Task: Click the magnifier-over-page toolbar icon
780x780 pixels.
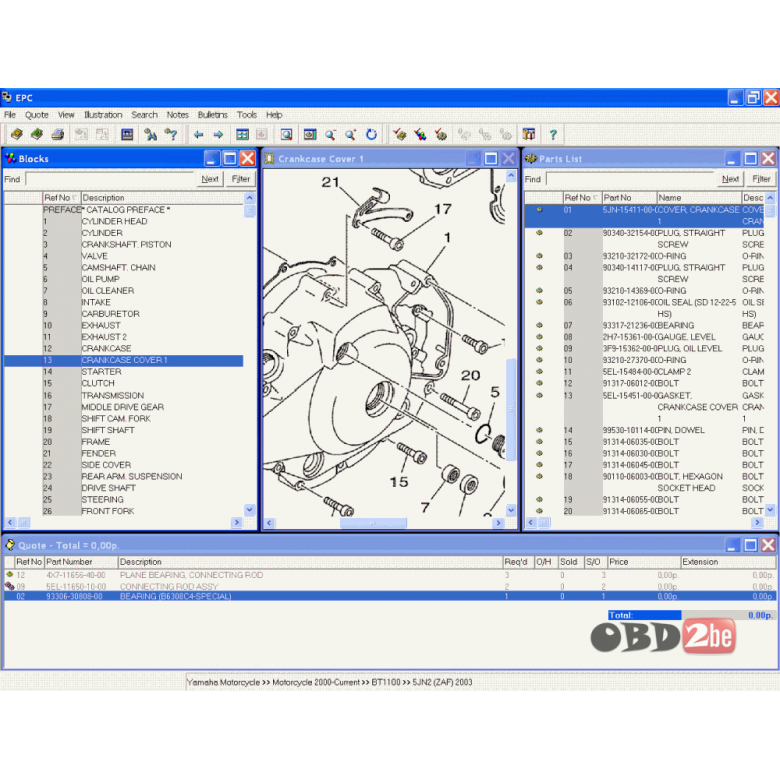Action: [x=286, y=134]
